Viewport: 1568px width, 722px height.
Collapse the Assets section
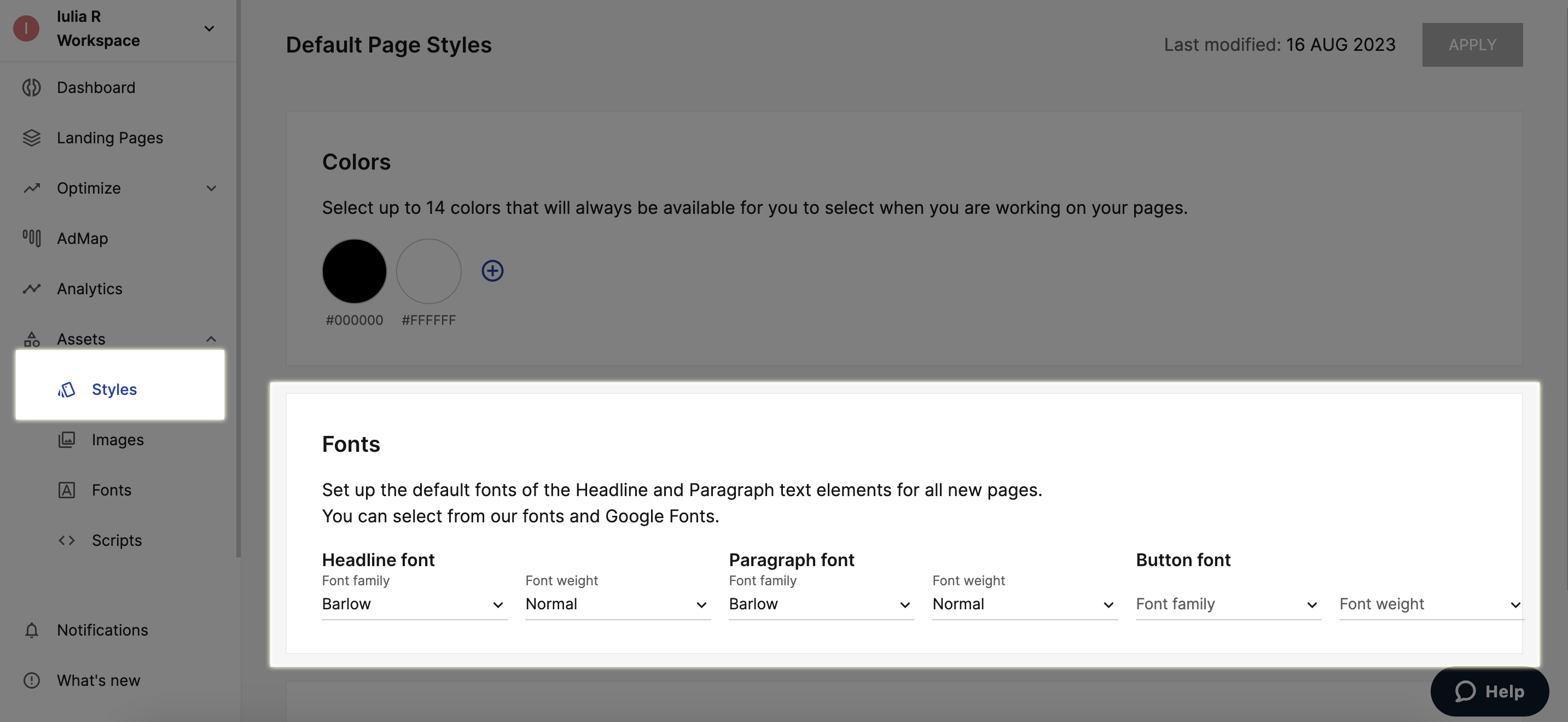pos(211,339)
